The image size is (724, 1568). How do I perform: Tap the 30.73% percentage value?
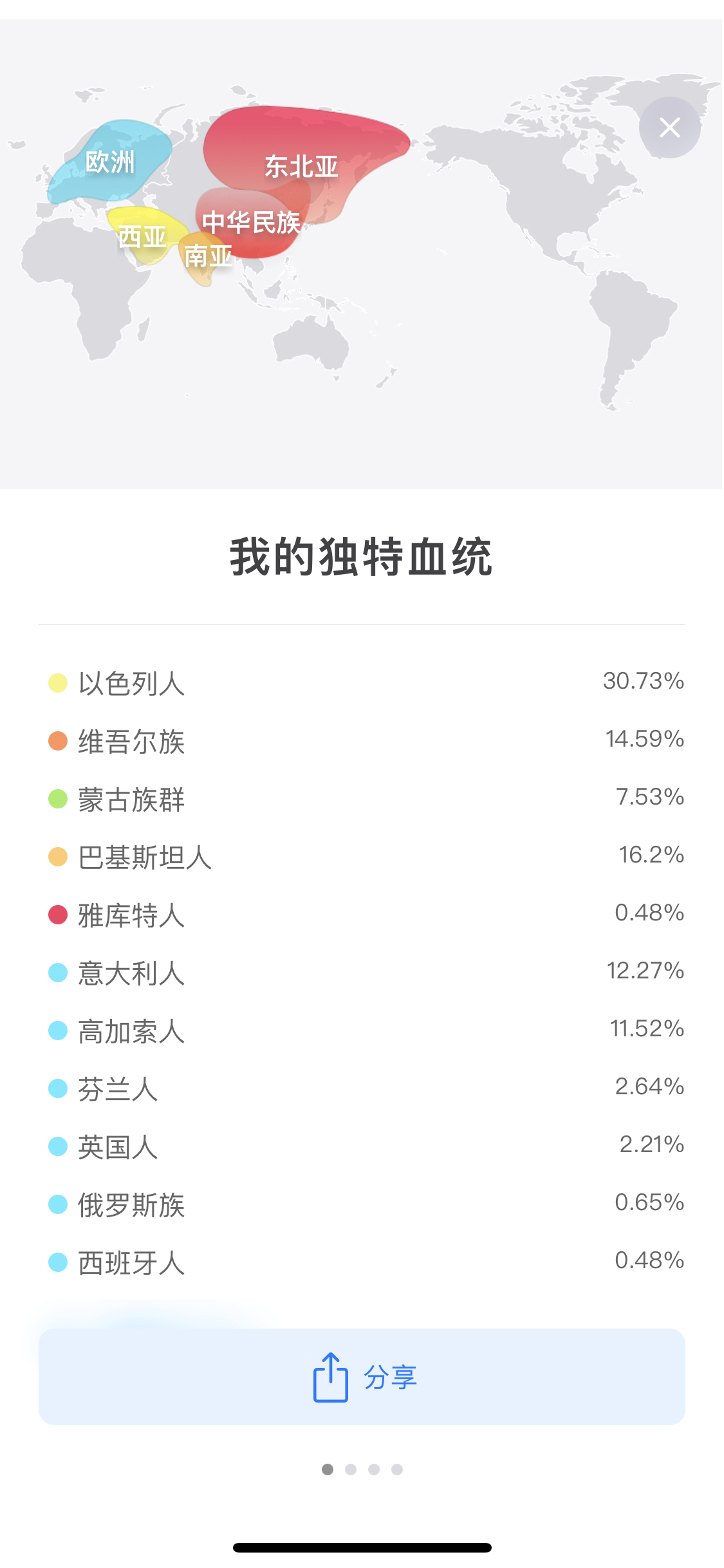643,681
